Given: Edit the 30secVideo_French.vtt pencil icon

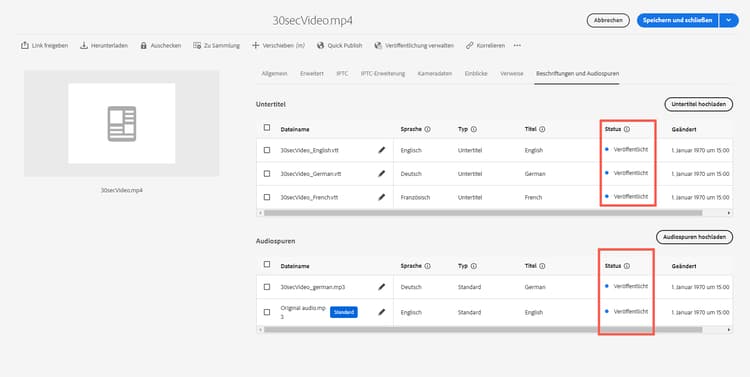Looking at the screenshot, I should pyautogui.click(x=381, y=197).
